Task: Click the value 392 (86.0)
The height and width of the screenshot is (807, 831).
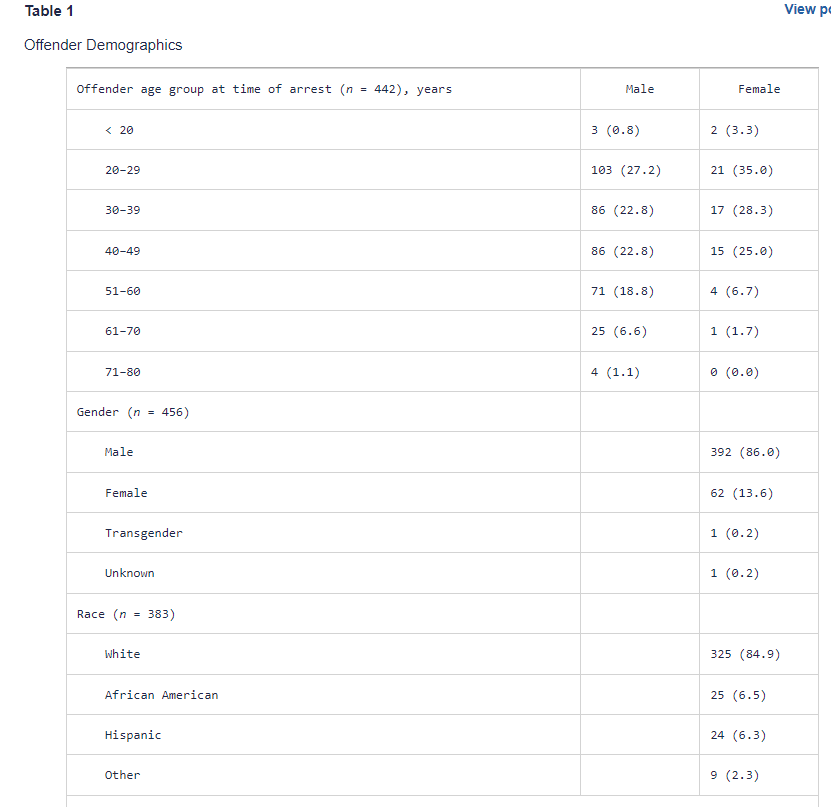Action: [x=745, y=452]
